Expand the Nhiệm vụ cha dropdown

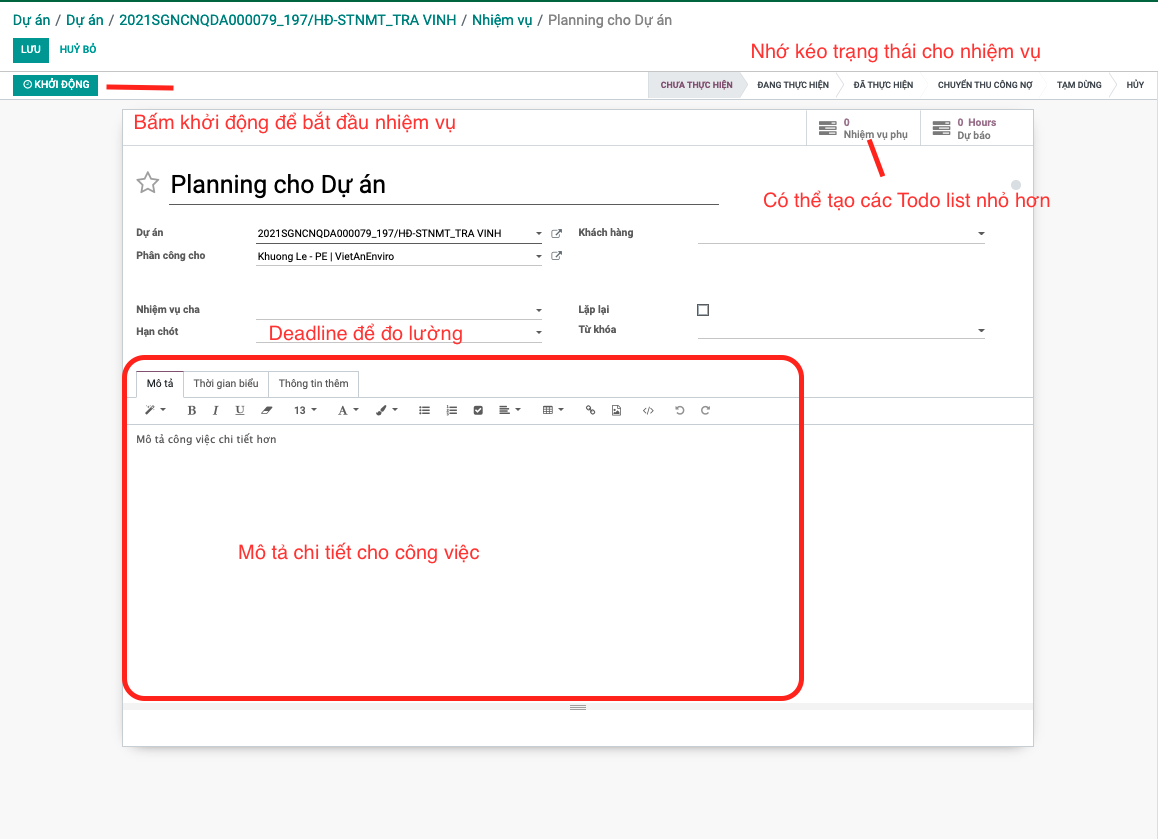pyautogui.click(x=538, y=310)
